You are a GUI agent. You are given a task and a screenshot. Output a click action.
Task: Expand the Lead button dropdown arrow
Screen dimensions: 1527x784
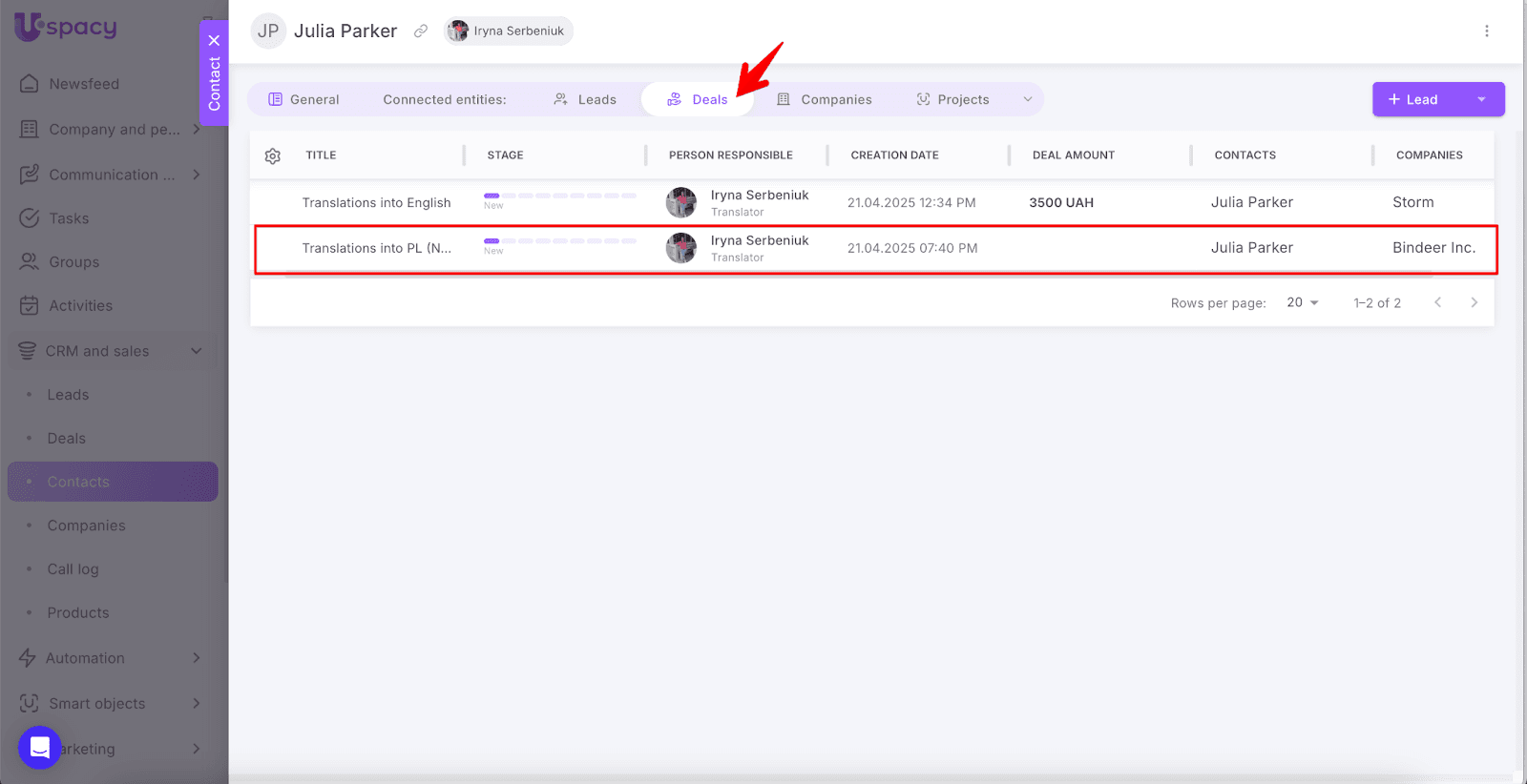click(x=1481, y=100)
